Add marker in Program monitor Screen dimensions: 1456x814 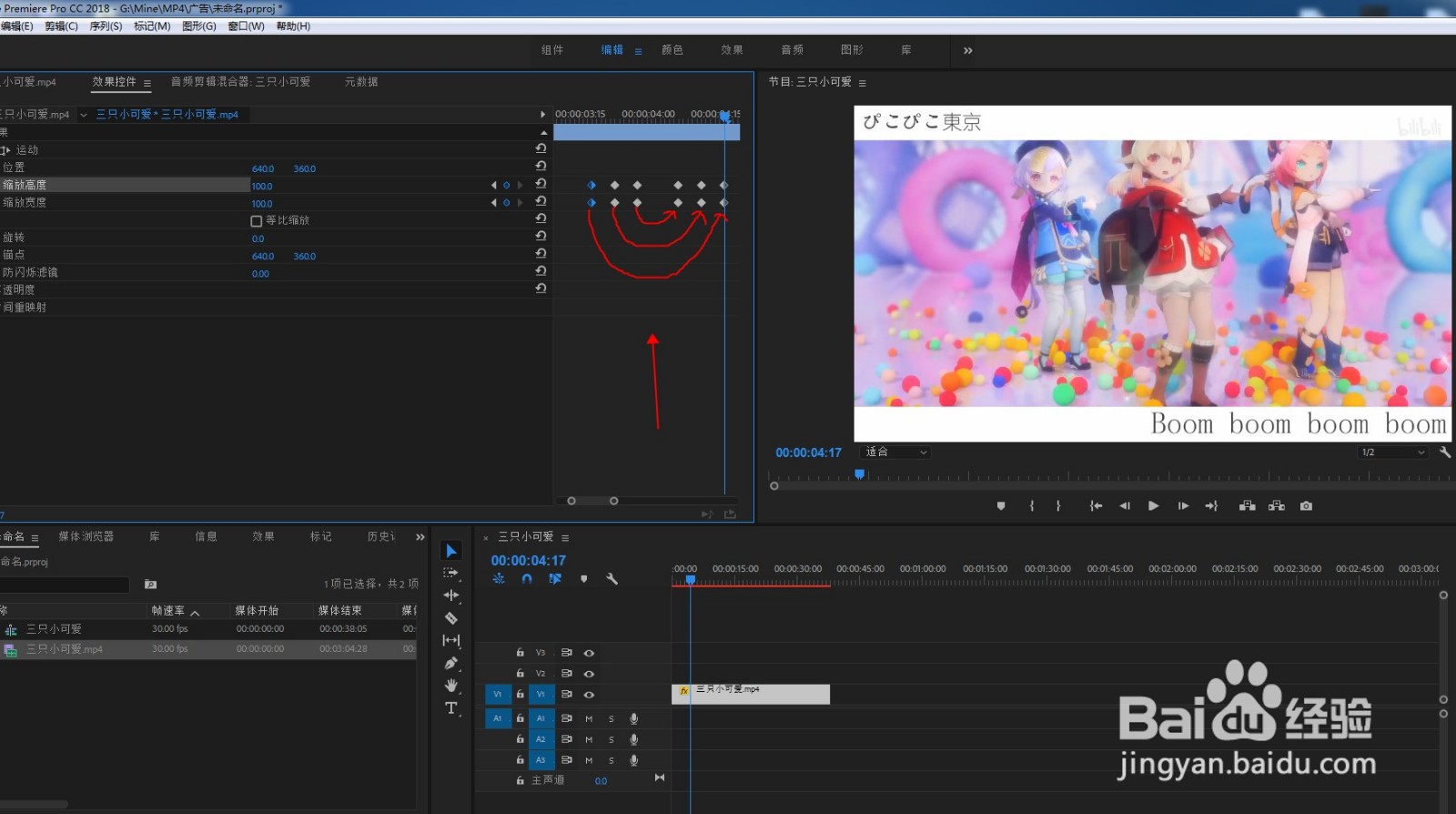pos(1001,506)
